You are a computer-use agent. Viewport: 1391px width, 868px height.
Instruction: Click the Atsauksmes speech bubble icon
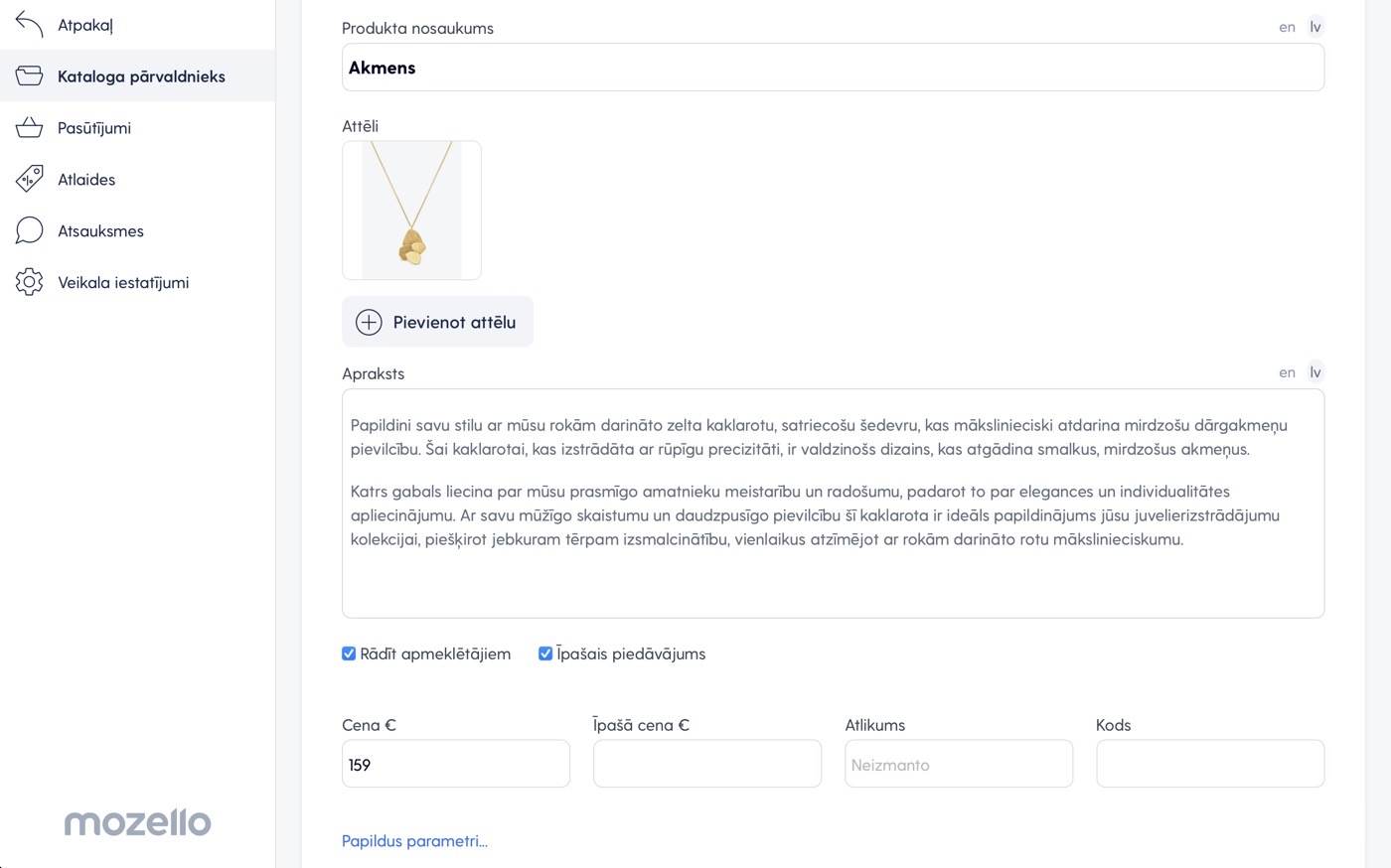[x=30, y=230]
